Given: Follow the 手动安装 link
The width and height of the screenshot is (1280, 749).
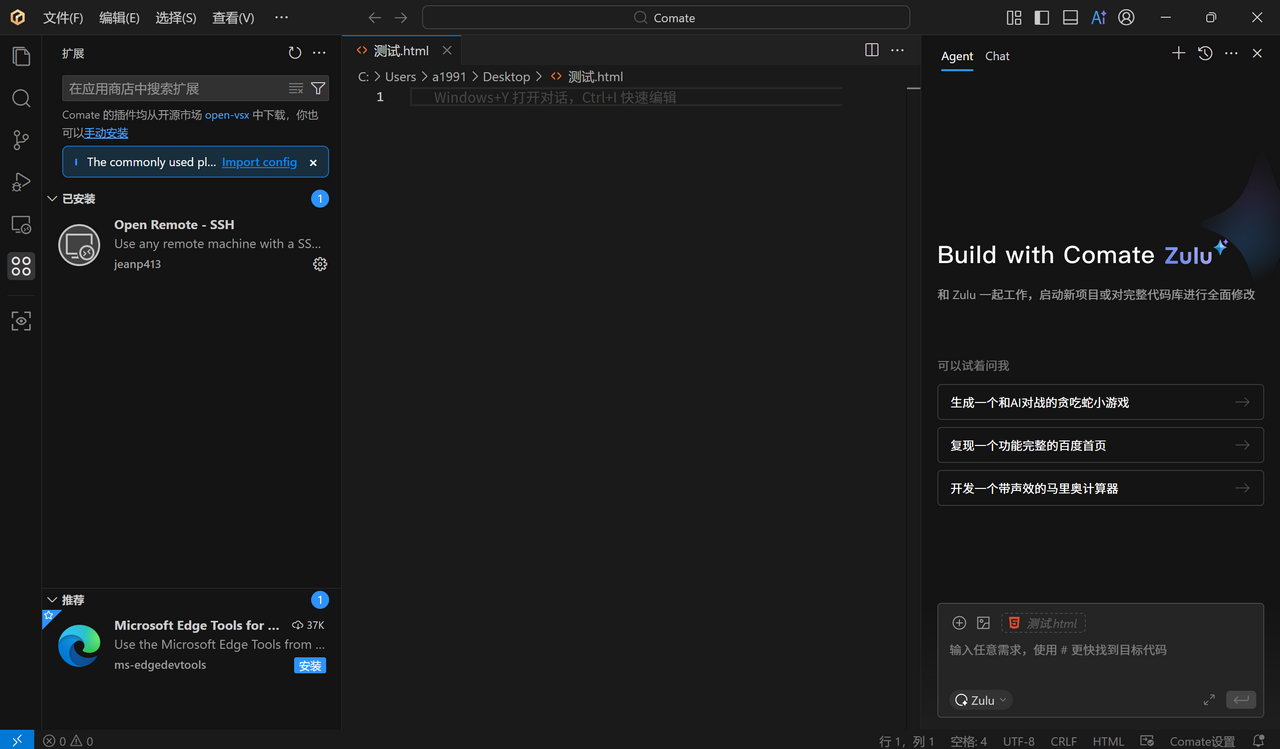Looking at the screenshot, I should [106, 133].
